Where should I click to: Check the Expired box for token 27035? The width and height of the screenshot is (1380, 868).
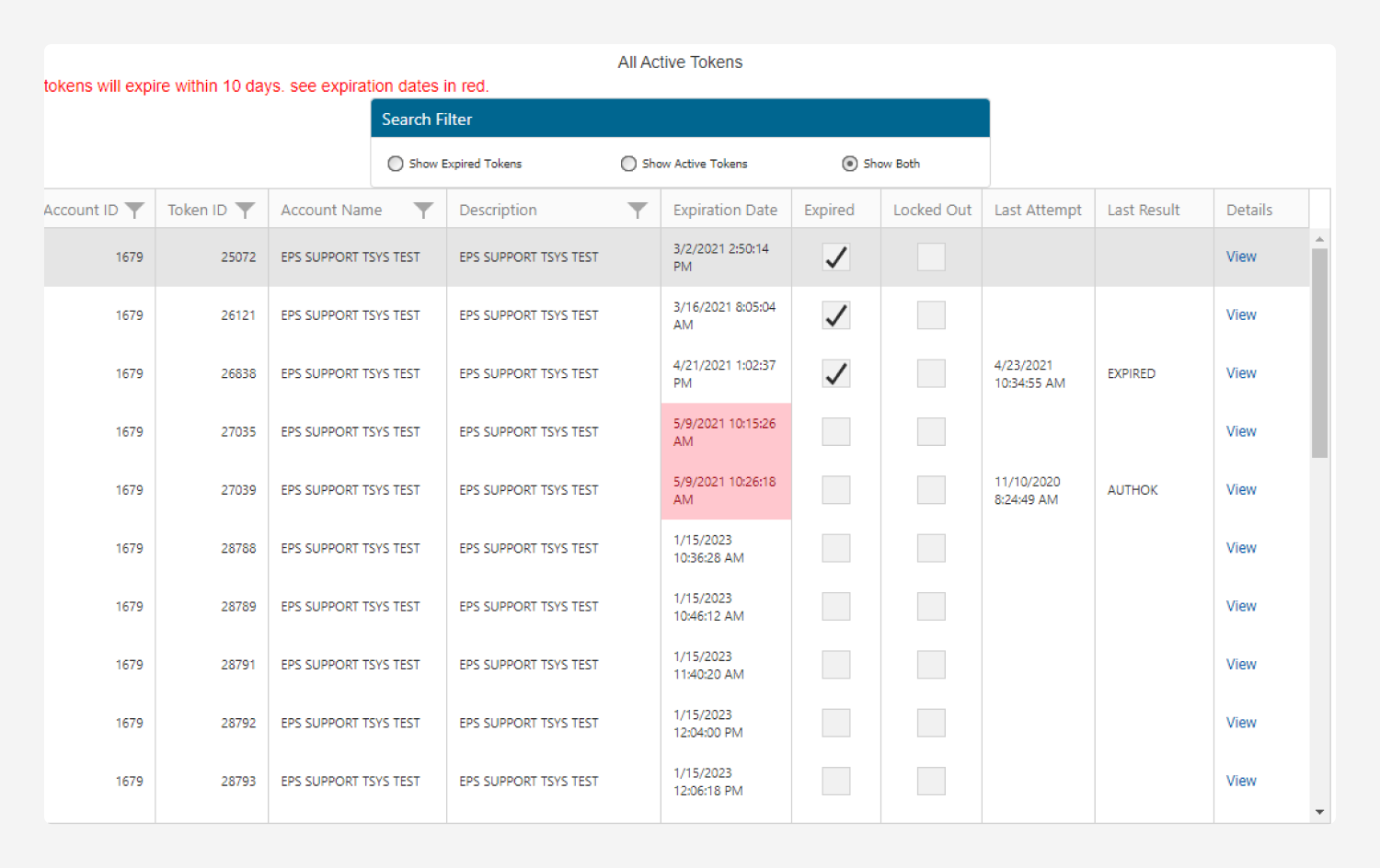tap(835, 432)
